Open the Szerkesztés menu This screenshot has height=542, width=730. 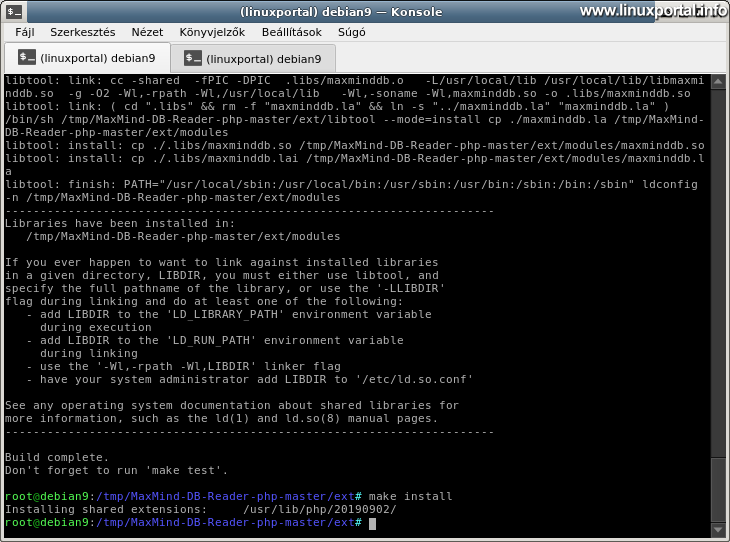point(82,32)
